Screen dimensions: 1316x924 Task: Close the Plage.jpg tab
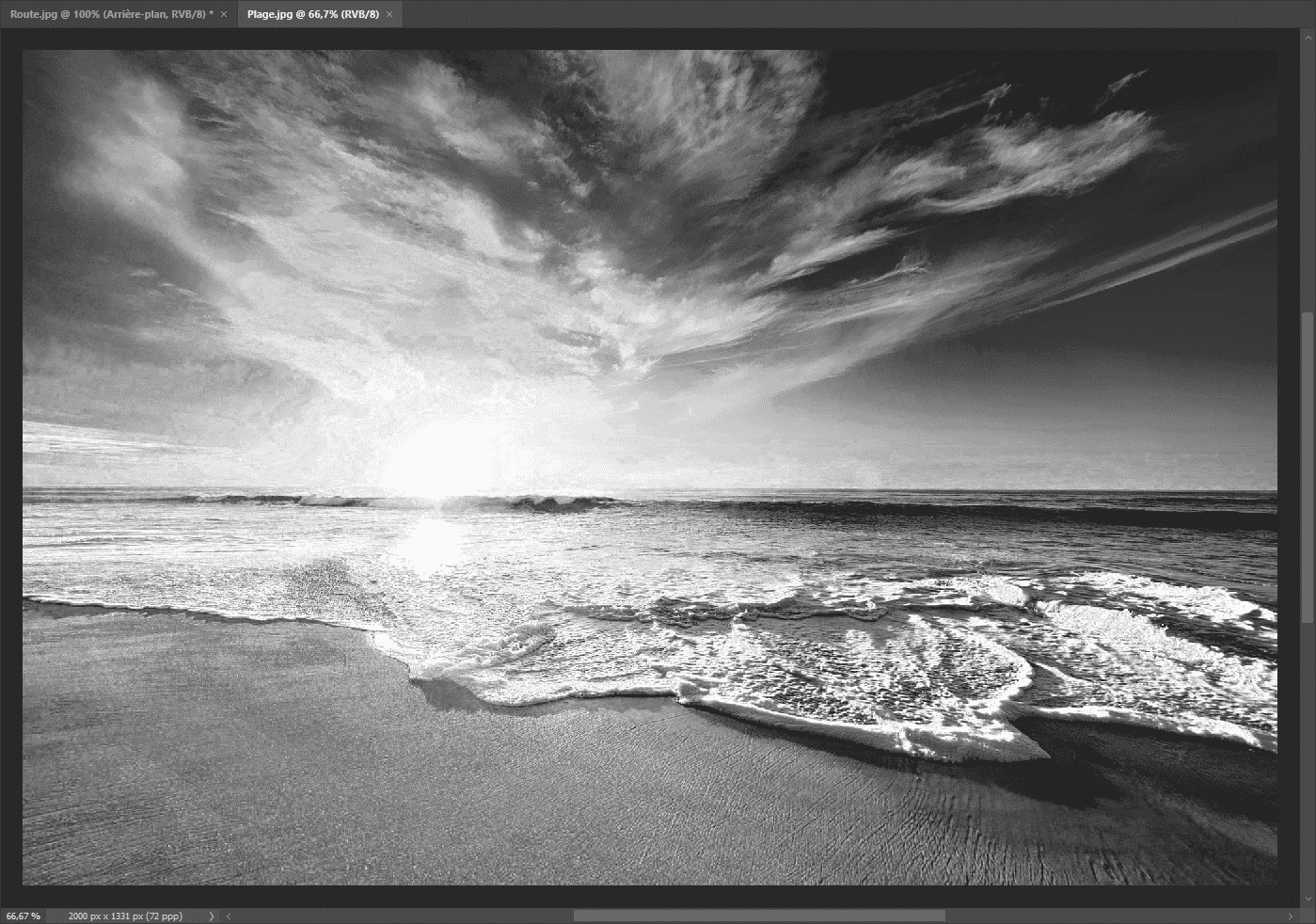click(x=389, y=14)
